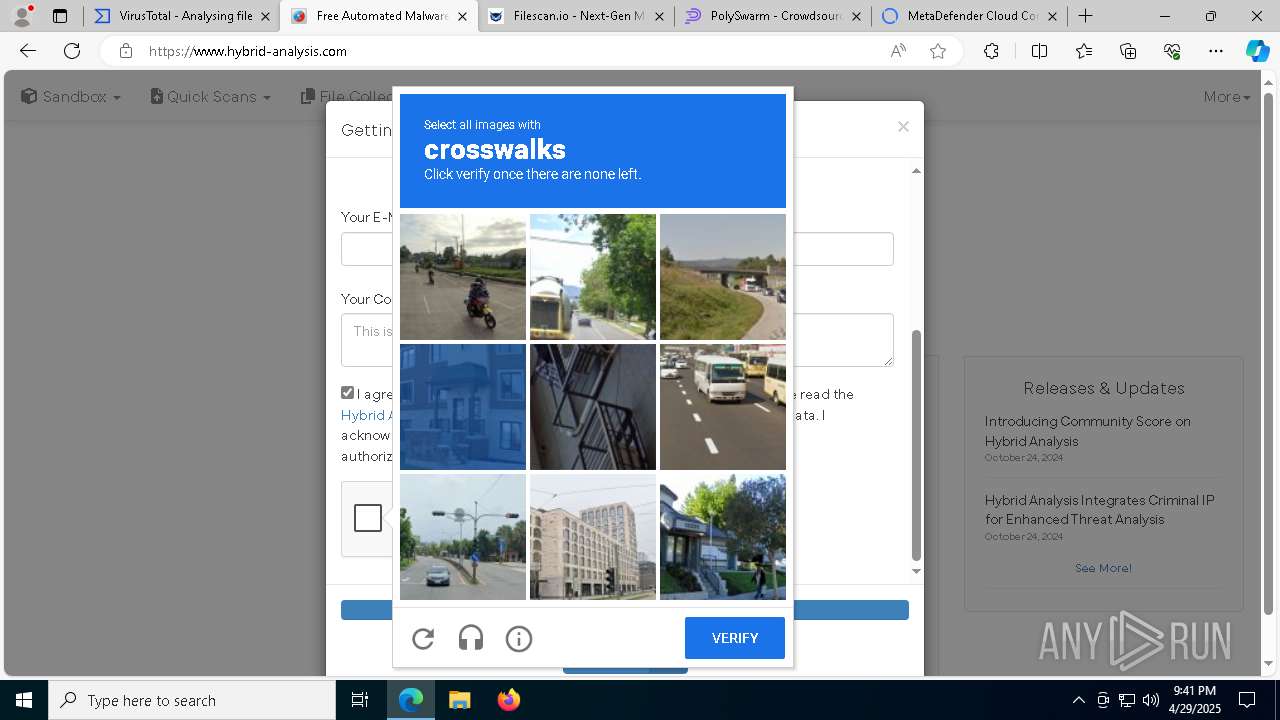Open the Extensions puzzle icon

click(x=991, y=51)
